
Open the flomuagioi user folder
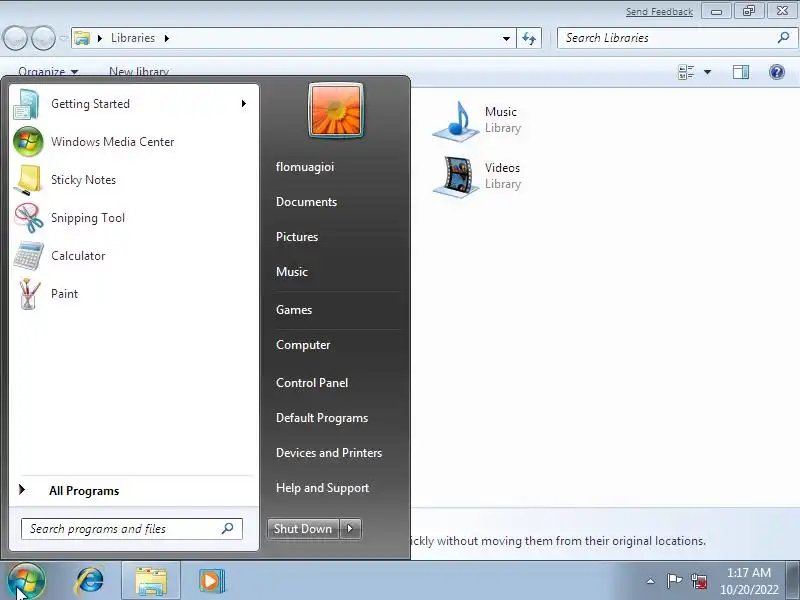tap(305, 167)
